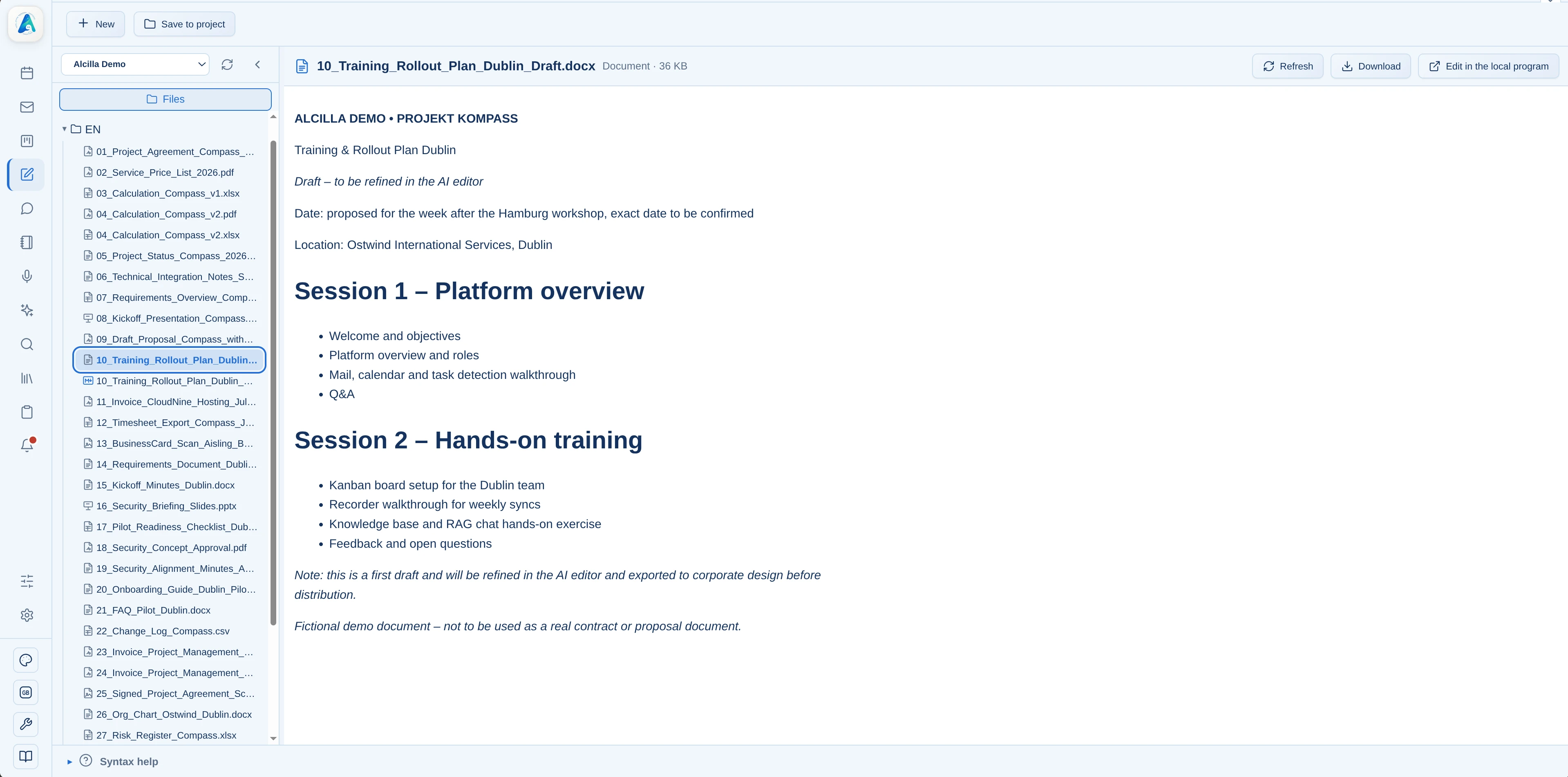Open 22_Change_Log_Compass.csv
Image resolution: width=1568 pixels, height=777 pixels.
click(169, 631)
